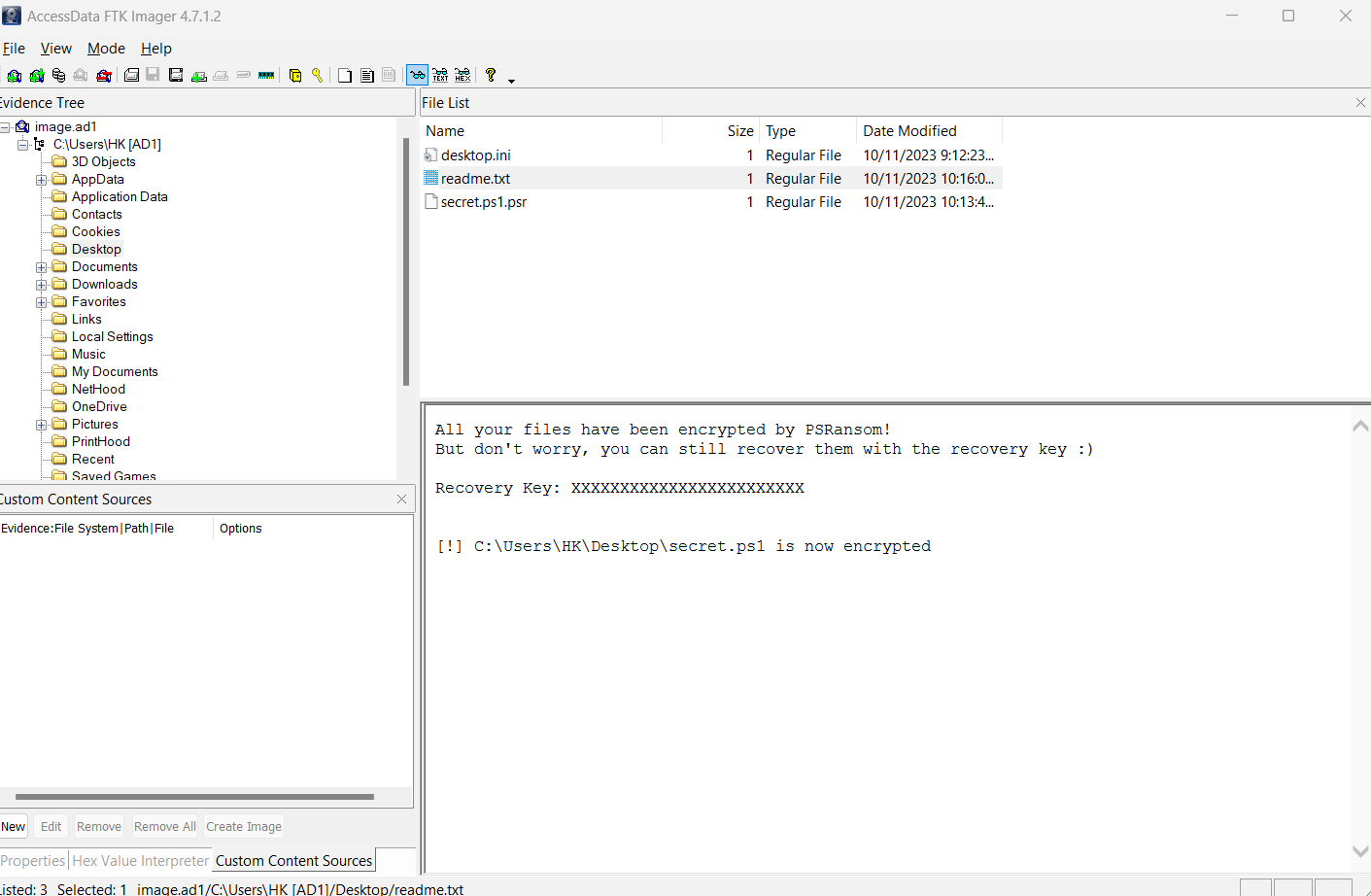Collapse the image.ad1 root node

5,126
